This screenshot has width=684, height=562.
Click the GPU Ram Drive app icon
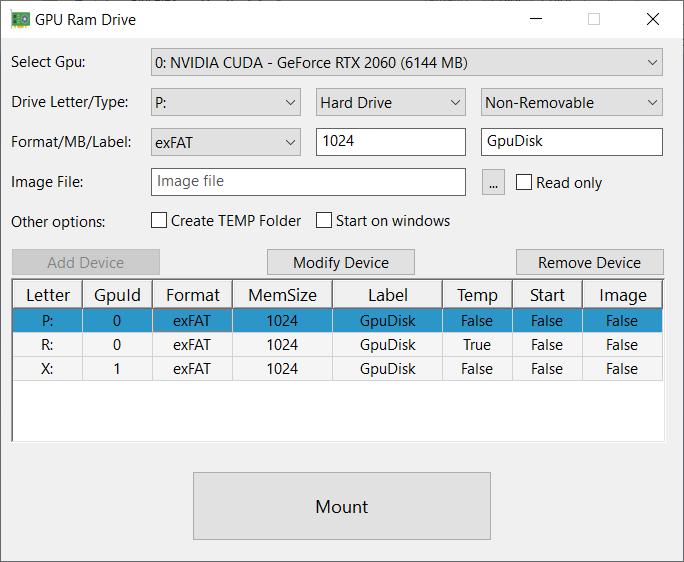(20, 19)
